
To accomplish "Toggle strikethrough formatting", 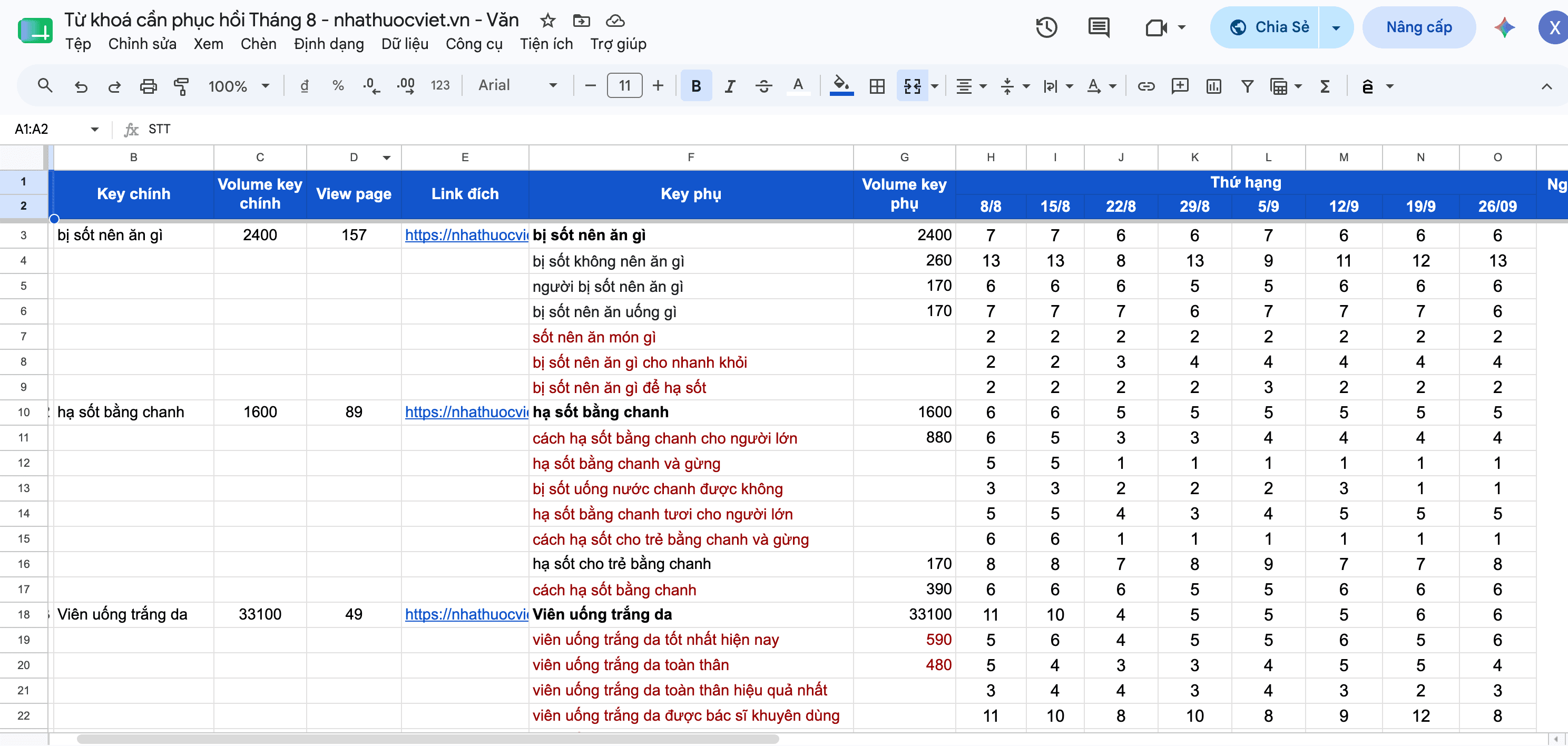I will click(x=763, y=86).
